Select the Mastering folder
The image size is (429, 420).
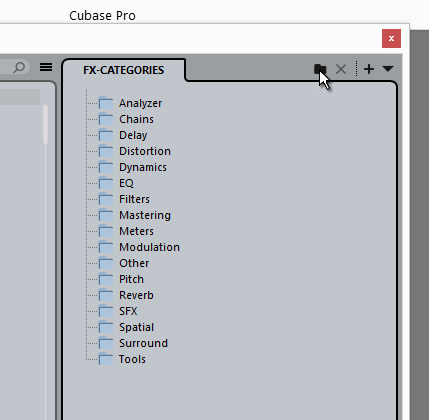coord(145,215)
